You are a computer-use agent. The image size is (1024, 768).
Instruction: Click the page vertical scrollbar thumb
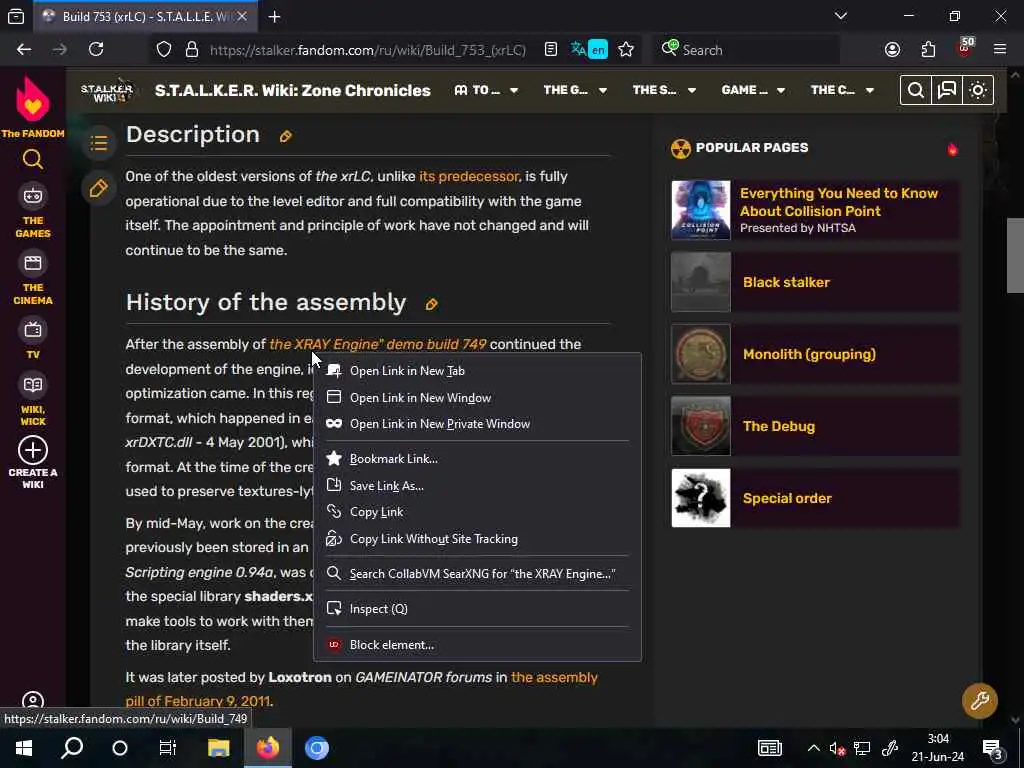point(1015,255)
